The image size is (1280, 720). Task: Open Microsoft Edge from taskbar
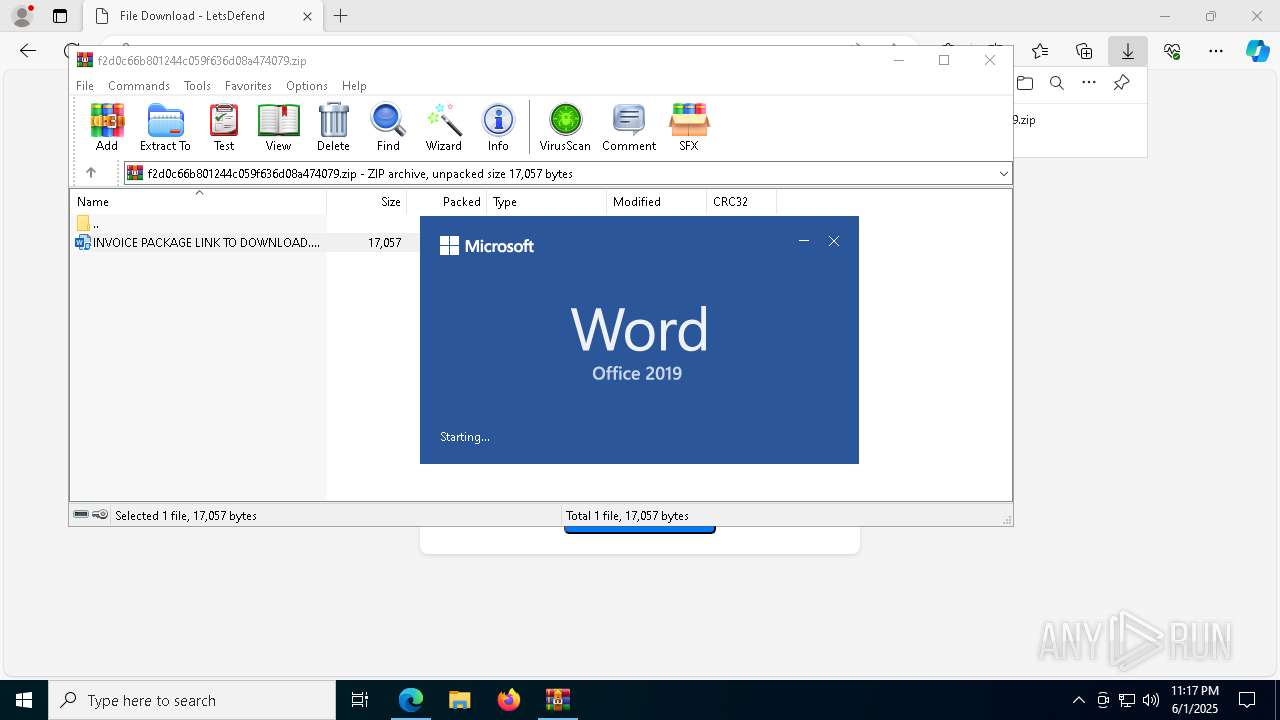tap(411, 700)
